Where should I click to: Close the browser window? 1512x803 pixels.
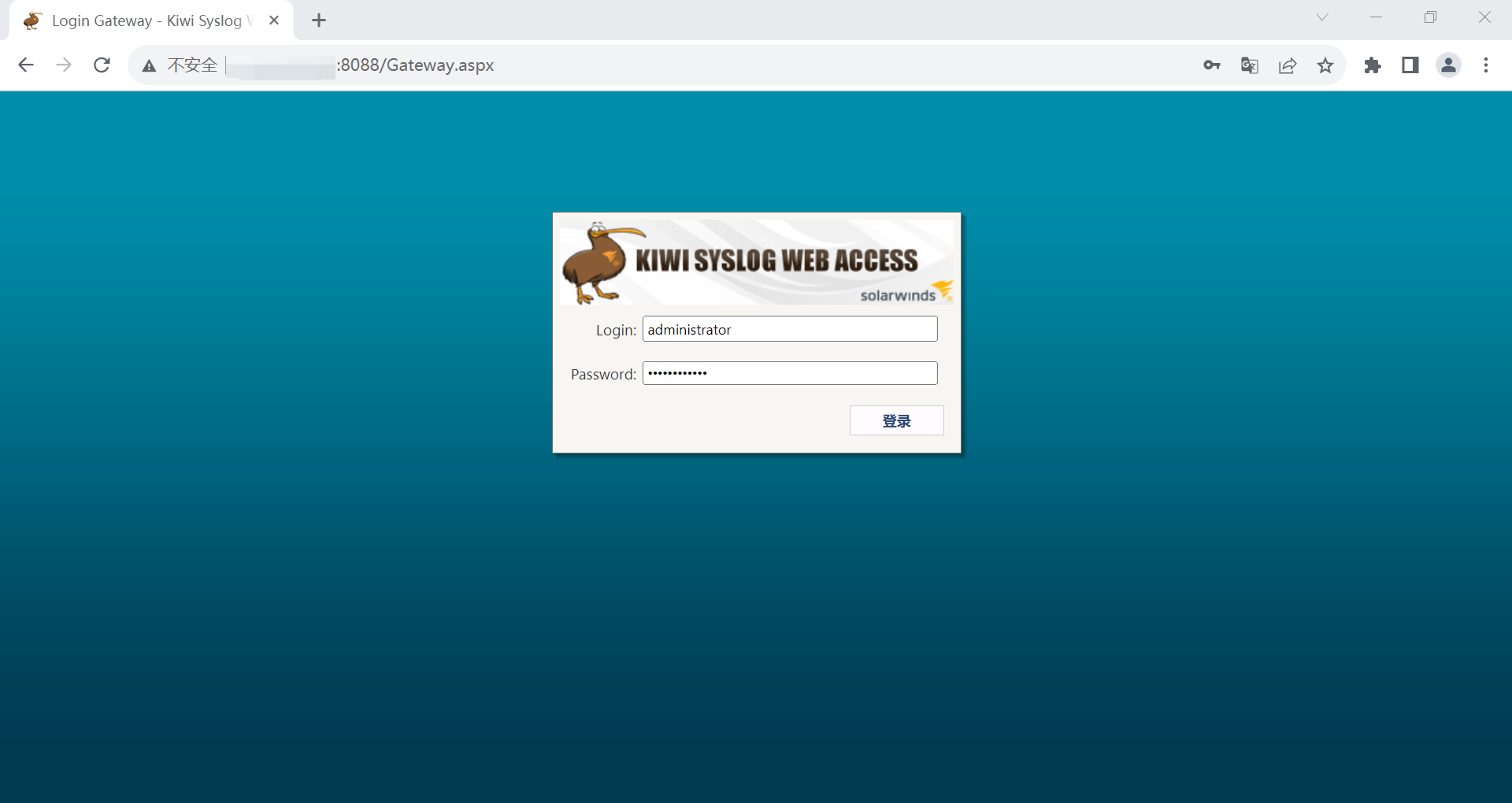(1484, 17)
